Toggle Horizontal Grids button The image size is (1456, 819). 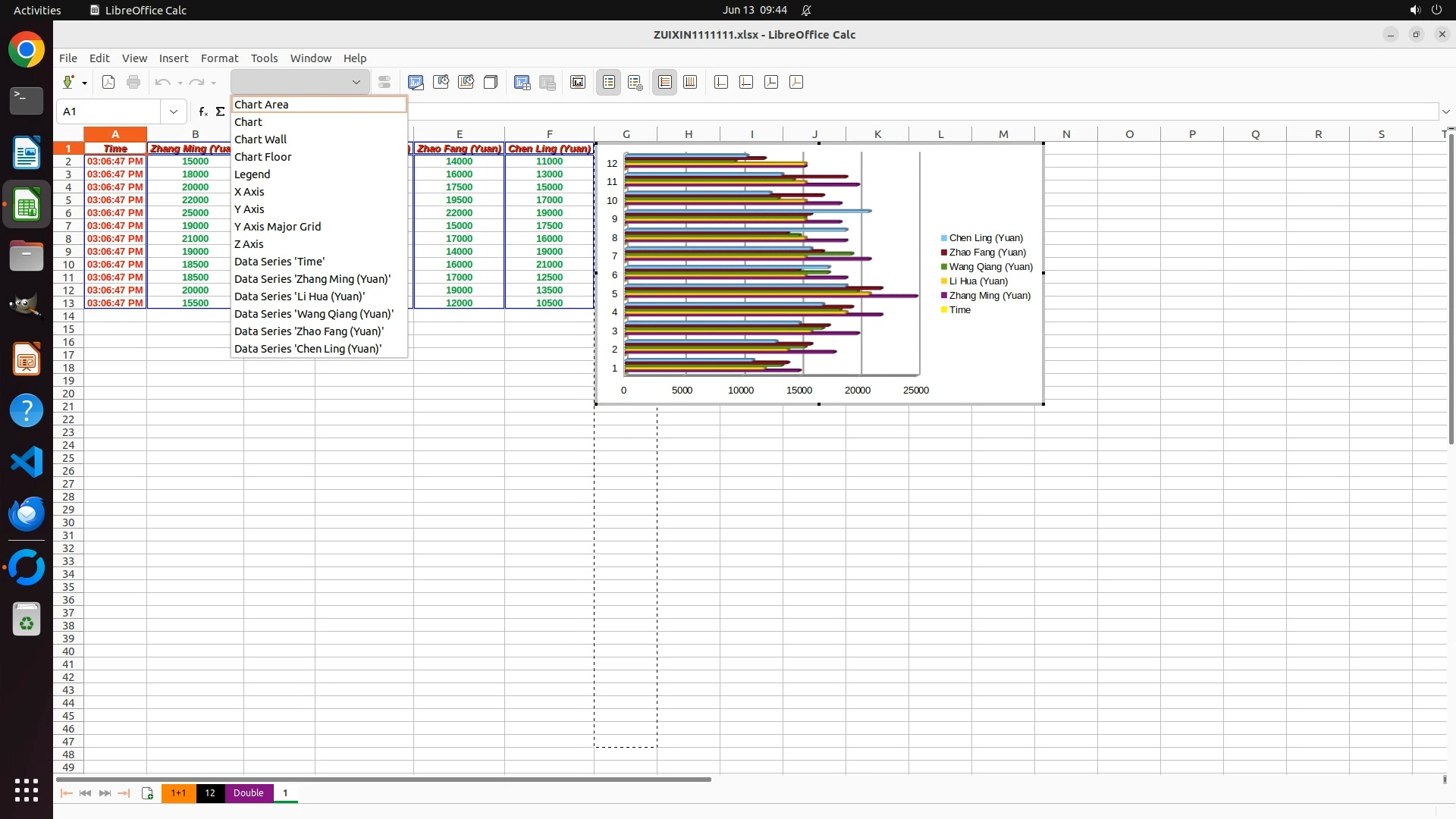point(665,82)
